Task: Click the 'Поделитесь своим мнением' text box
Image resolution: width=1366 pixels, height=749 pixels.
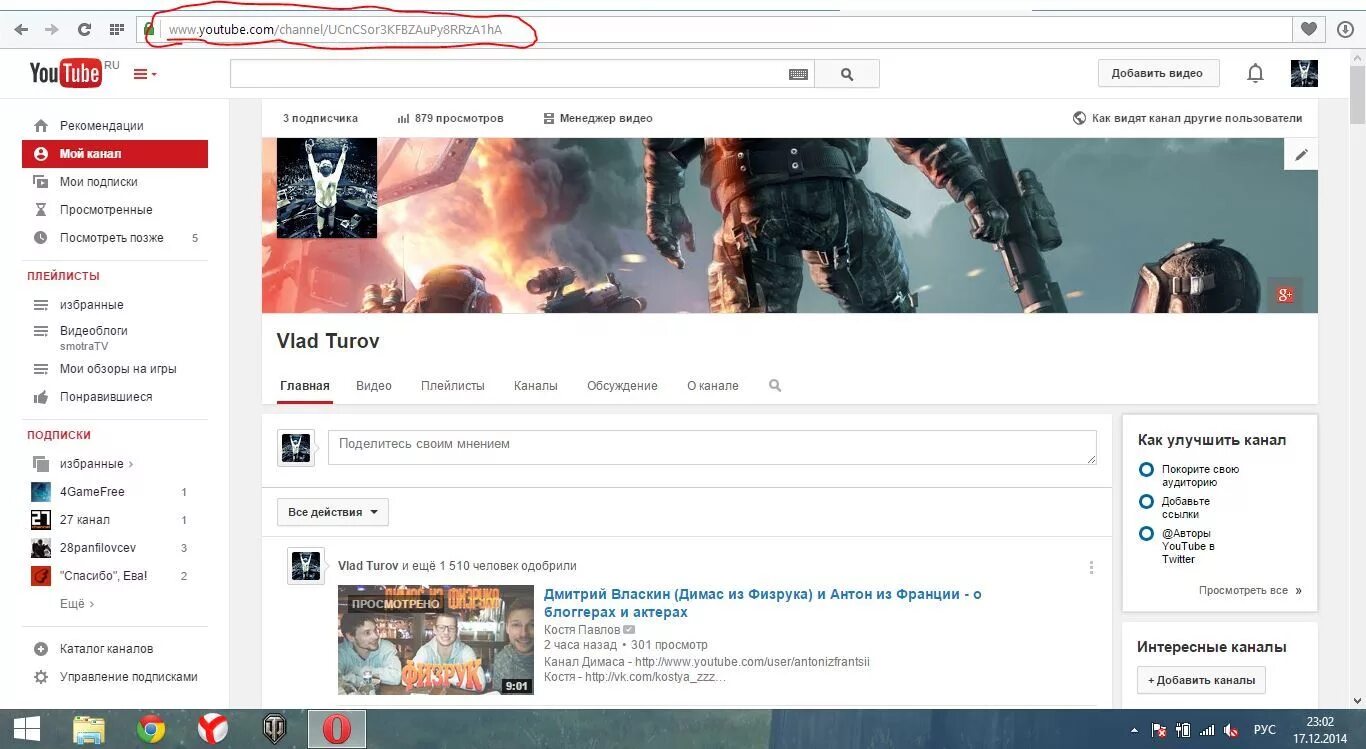Action: coord(712,447)
